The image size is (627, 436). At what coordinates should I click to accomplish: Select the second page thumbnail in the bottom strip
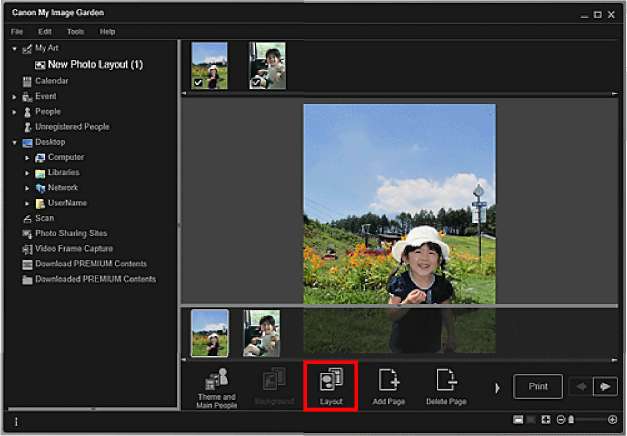pyautogui.click(x=262, y=332)
